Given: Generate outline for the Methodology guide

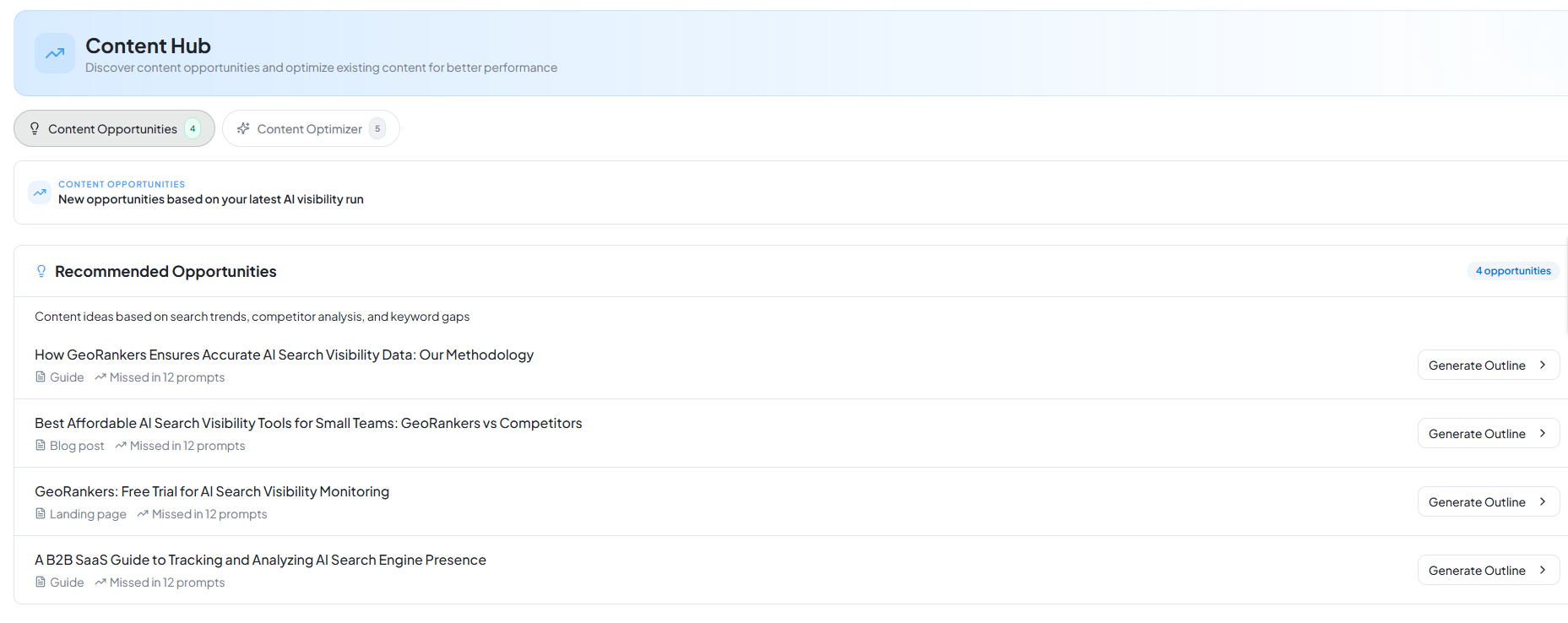Looking at the screenshot, I should click(1488, 365).
